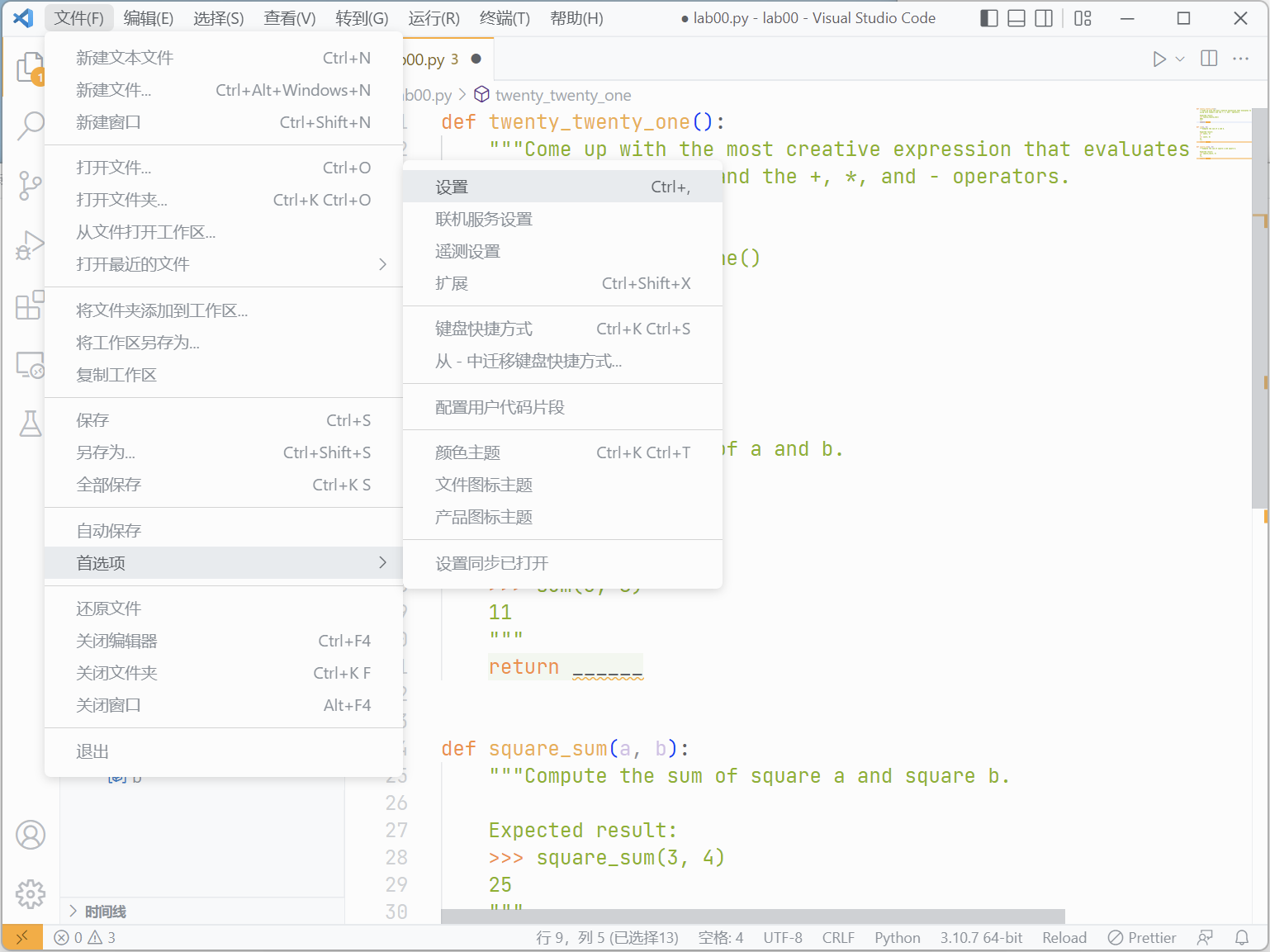Screen dimensions: 1270x952
Task: Open the Testing flask icon
Action: 30,424
